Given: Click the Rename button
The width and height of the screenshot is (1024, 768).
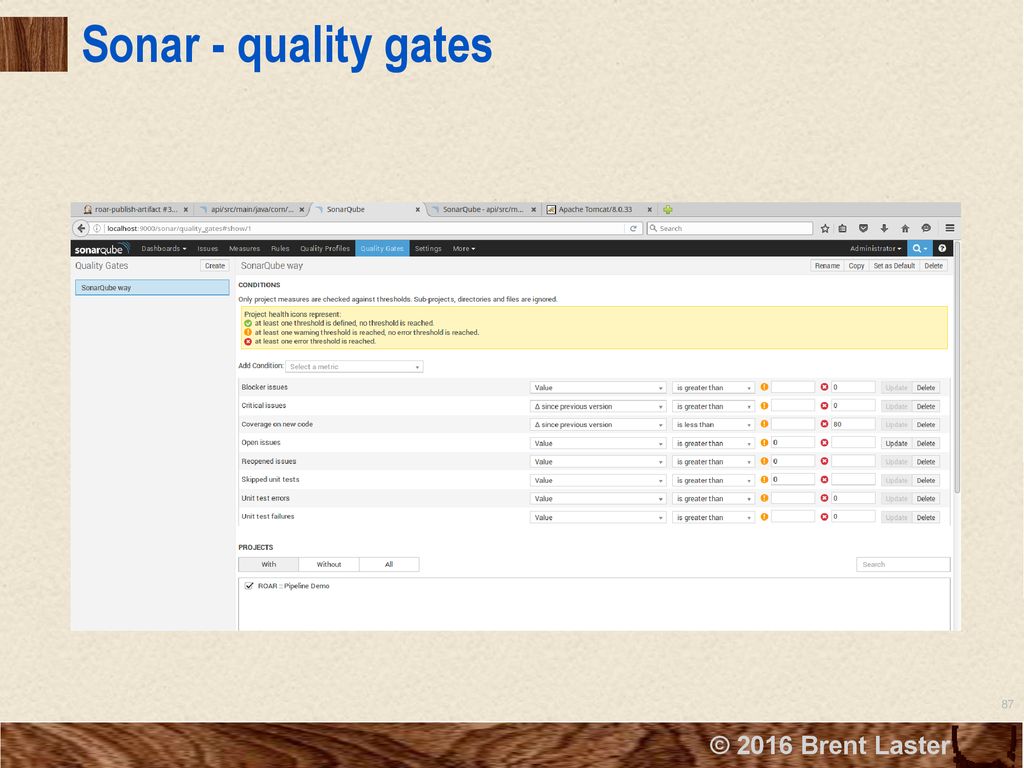Looking at the screenshot, I should pos(827,266).
